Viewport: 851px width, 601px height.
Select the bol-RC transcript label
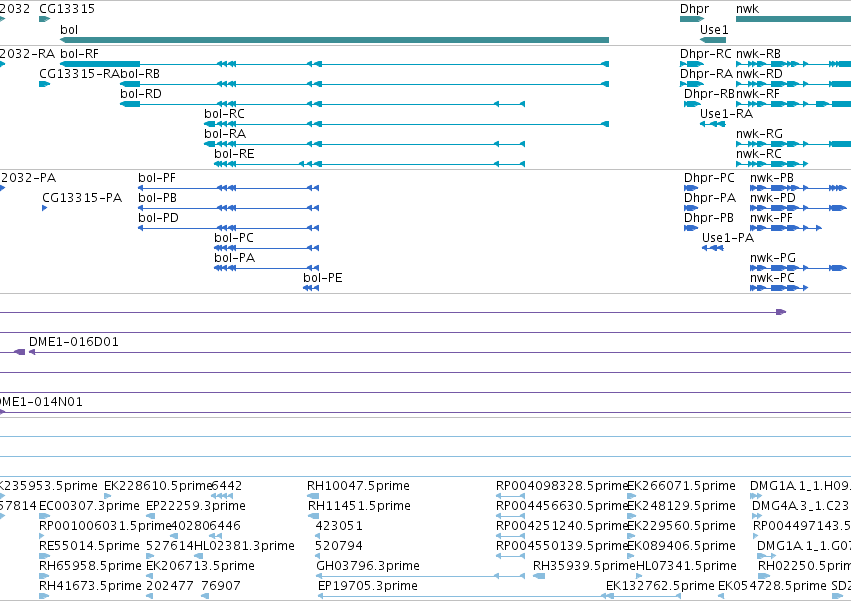224,114
